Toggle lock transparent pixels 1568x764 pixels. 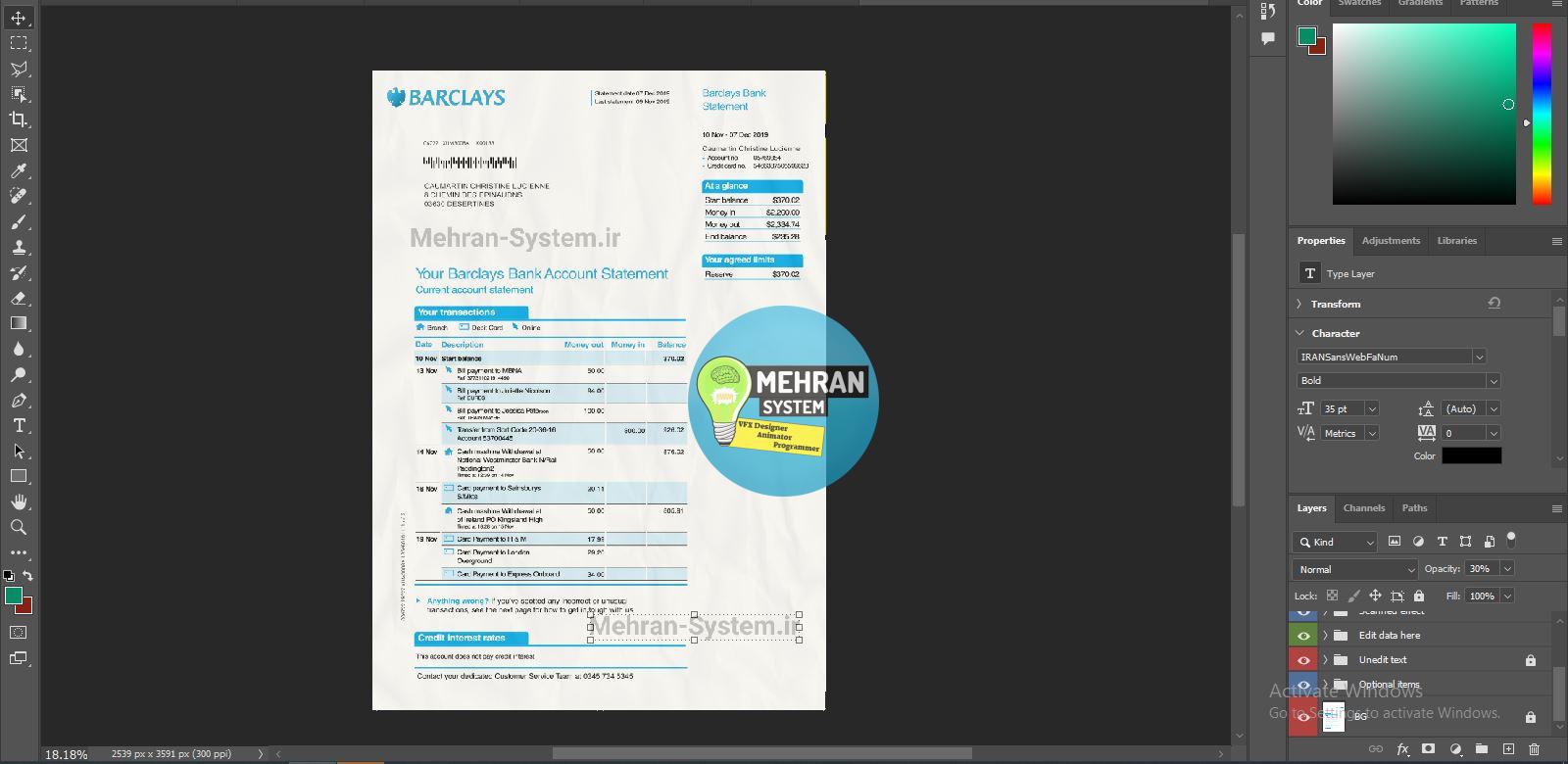coord(1332,596)
